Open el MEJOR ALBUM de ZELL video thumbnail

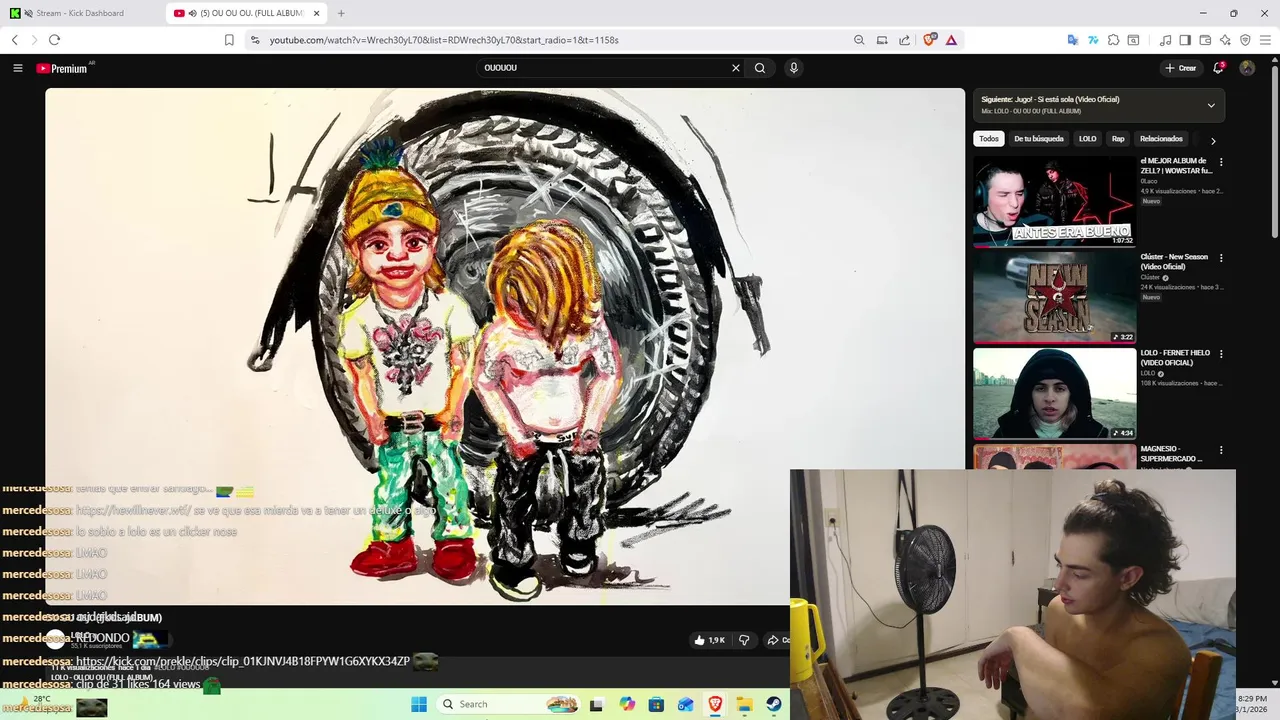click(x=1054, y=201)
